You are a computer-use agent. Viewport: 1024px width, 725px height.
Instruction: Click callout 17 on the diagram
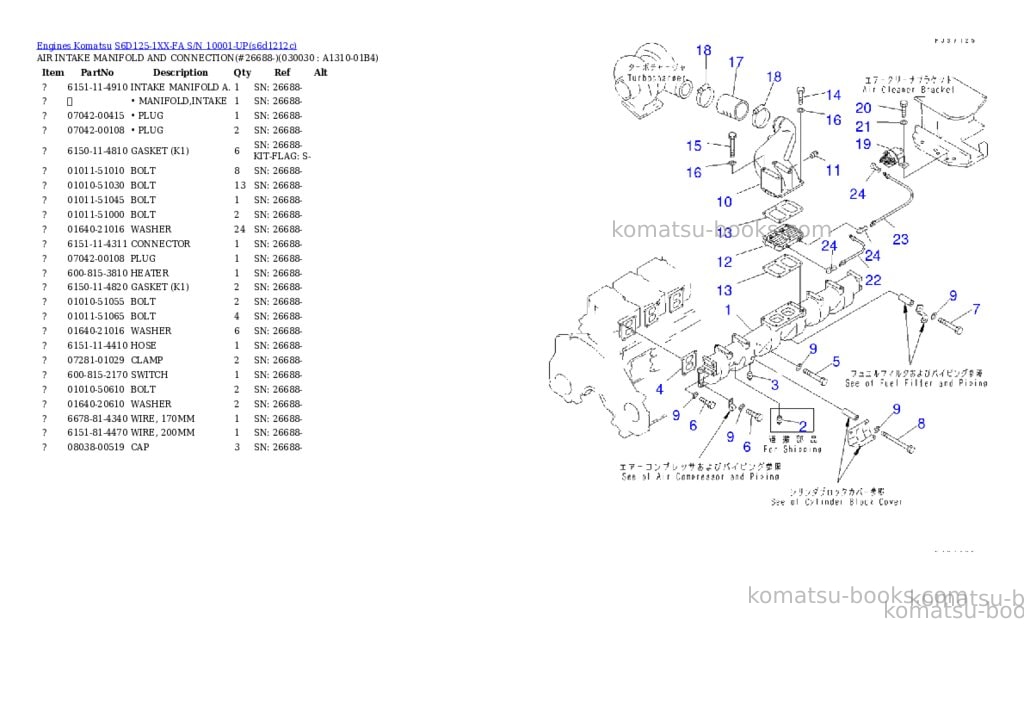click(x=736, y=62)
